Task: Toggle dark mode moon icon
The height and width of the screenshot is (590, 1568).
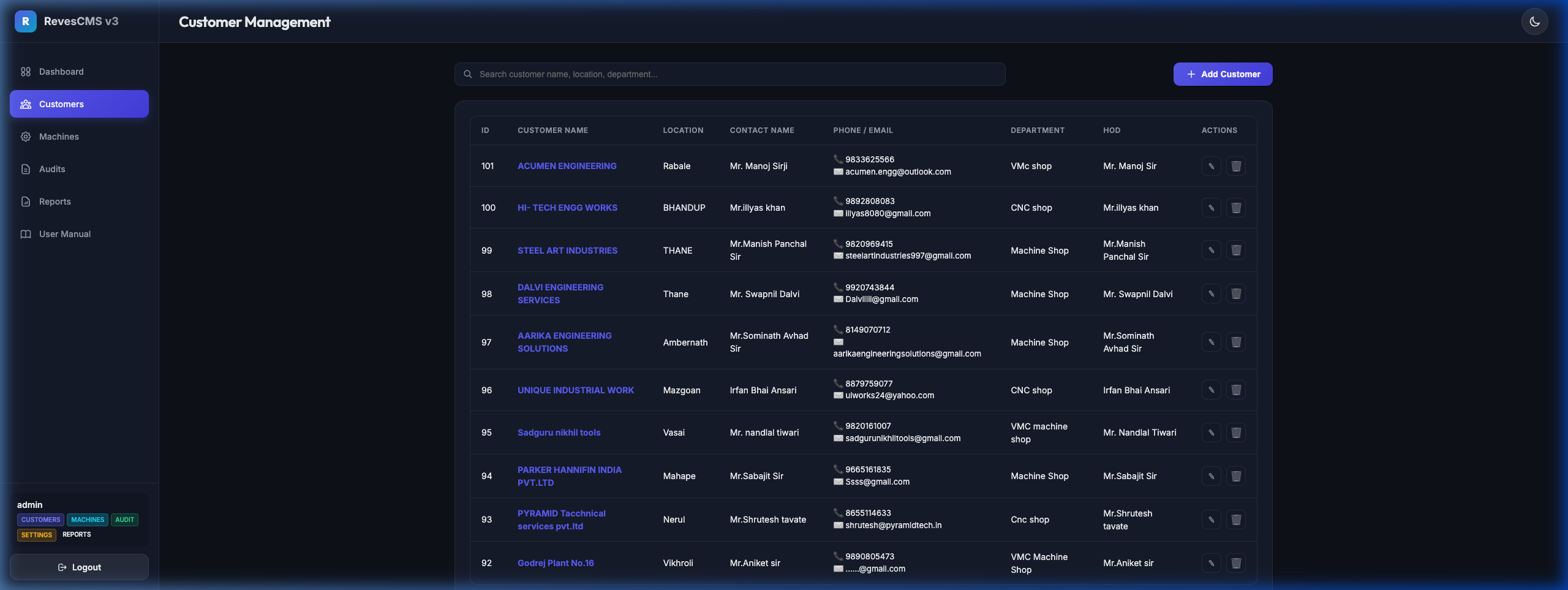Action: pyautogui.click(x=1534, y=22)
